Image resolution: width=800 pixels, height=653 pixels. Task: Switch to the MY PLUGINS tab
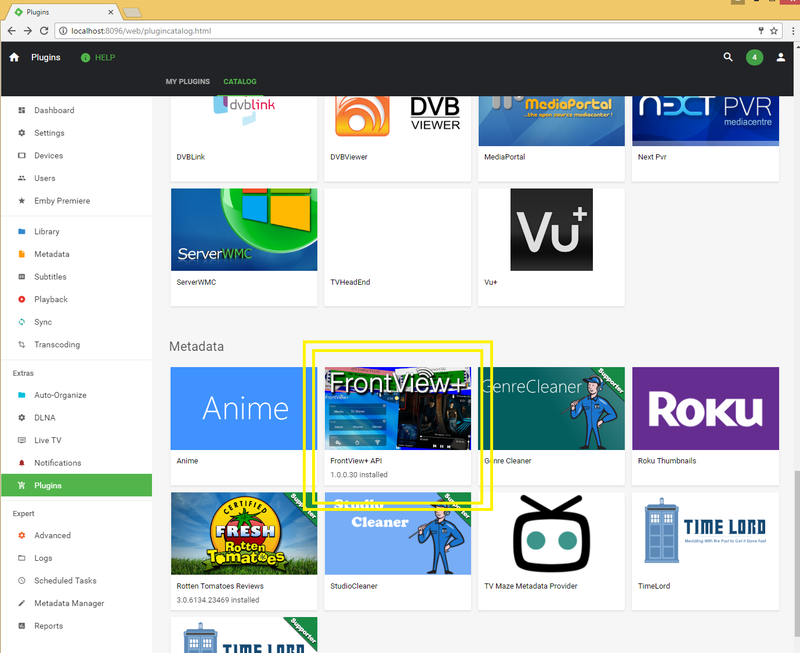(187, 82)
